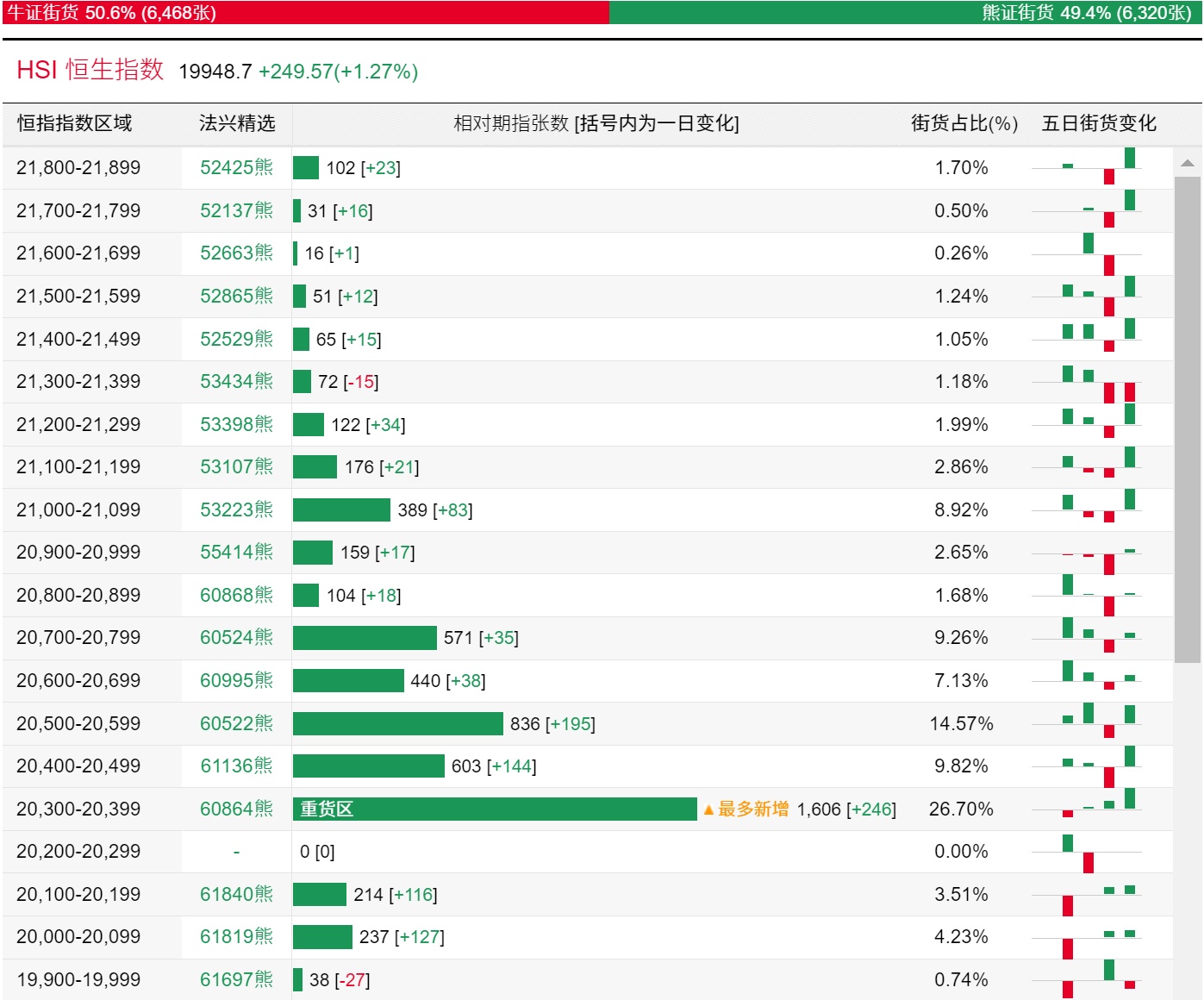
Task: Open warrant link 60995熊
Action: [x=236, y=680]
